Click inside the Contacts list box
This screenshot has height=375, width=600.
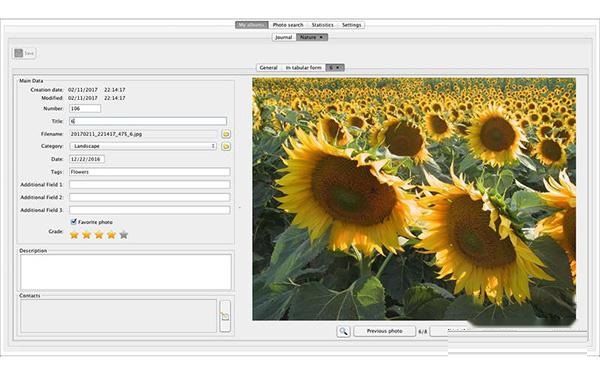[x=119, y=316]
